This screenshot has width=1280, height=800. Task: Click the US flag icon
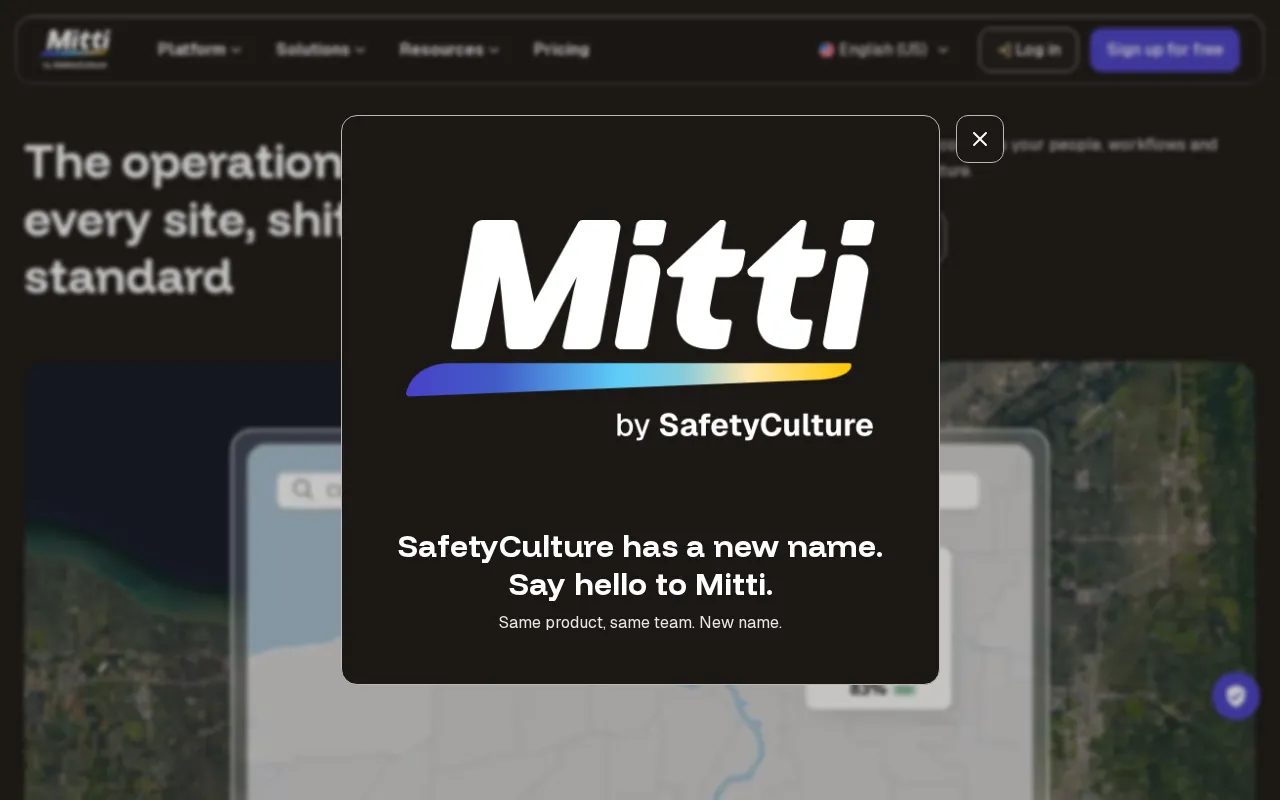pos(826,50)
